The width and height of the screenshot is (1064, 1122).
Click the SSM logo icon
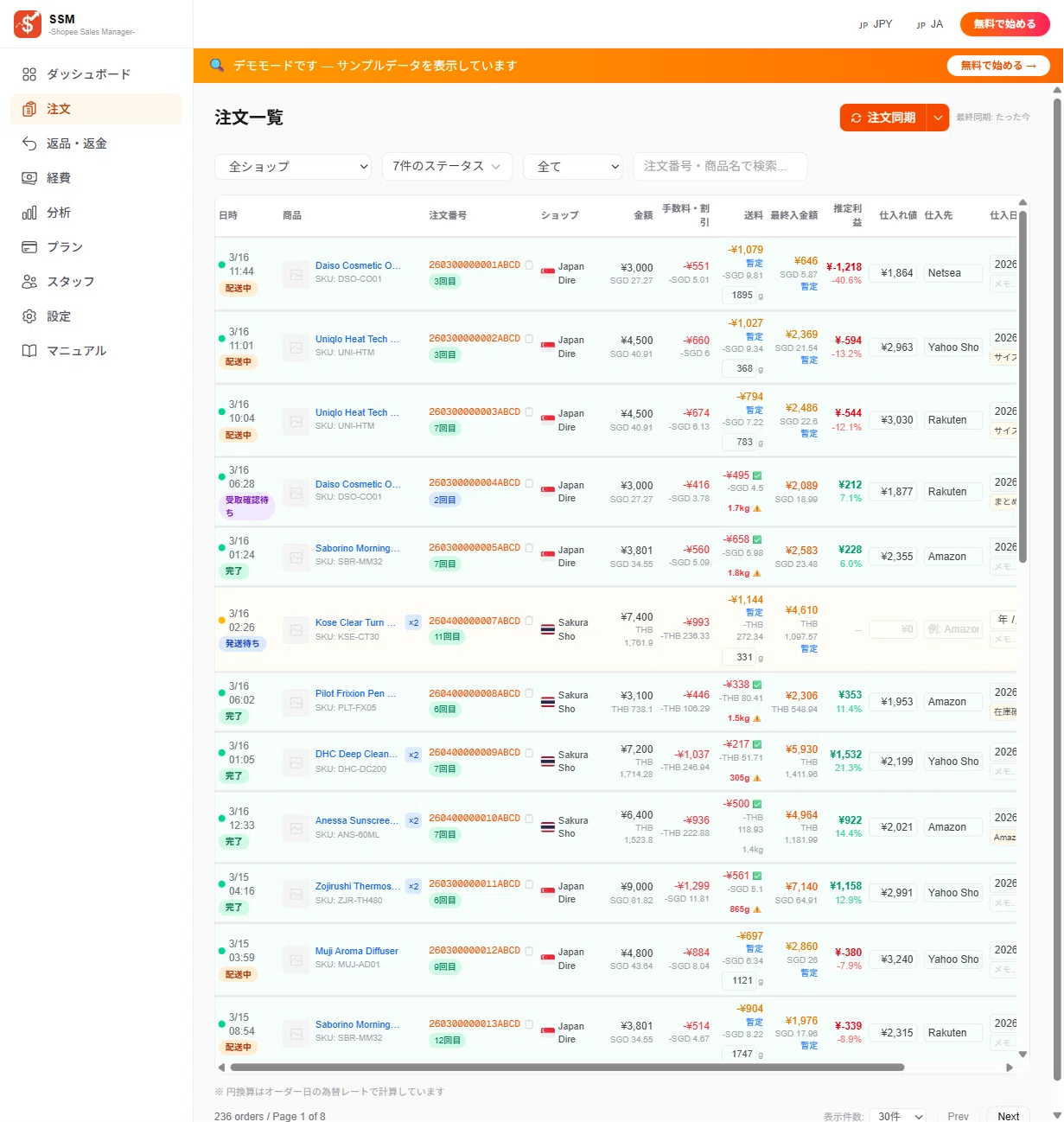28,24
